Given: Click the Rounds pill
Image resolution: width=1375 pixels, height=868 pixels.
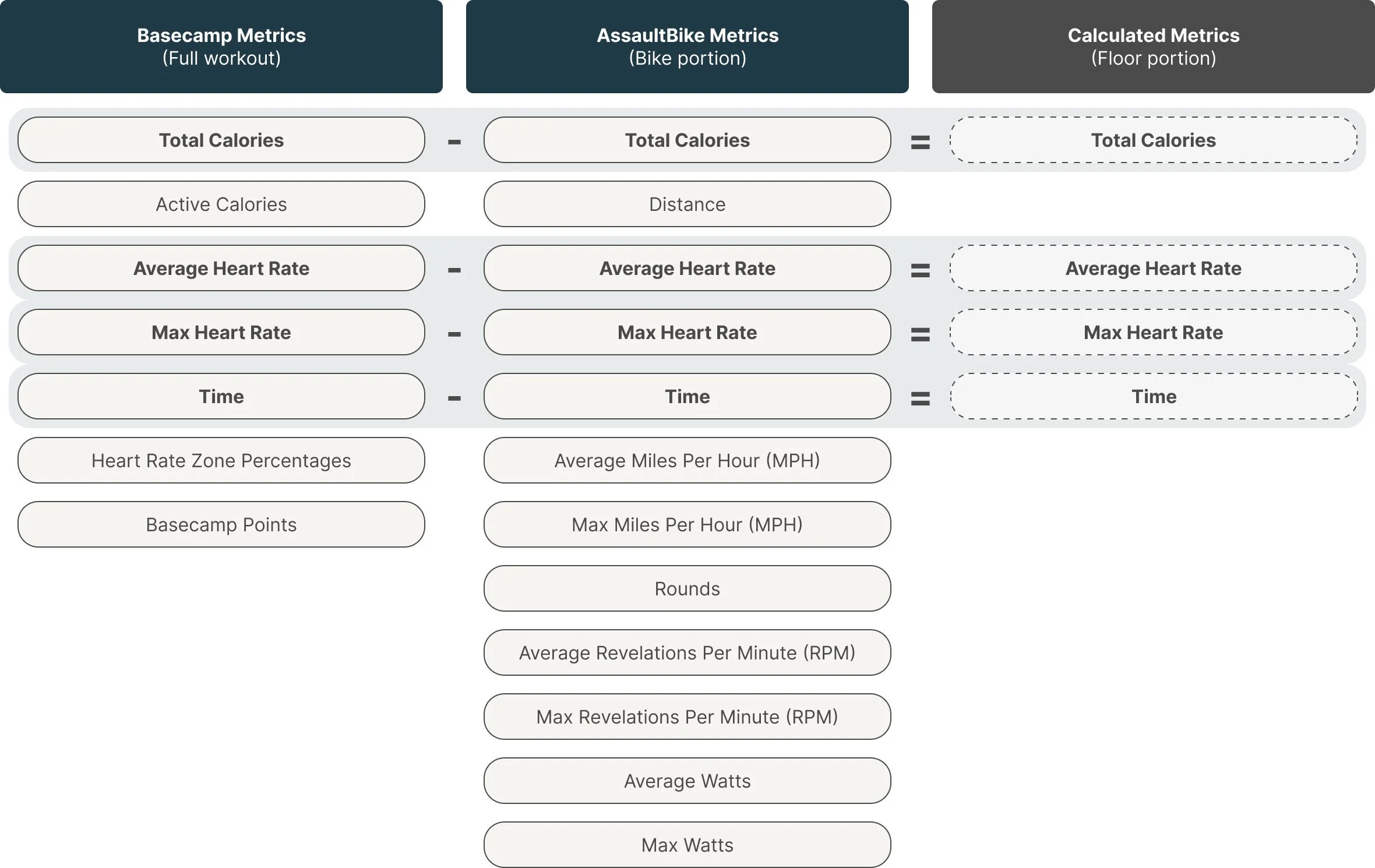Looking at the screenshot, I should pos(687,588).
